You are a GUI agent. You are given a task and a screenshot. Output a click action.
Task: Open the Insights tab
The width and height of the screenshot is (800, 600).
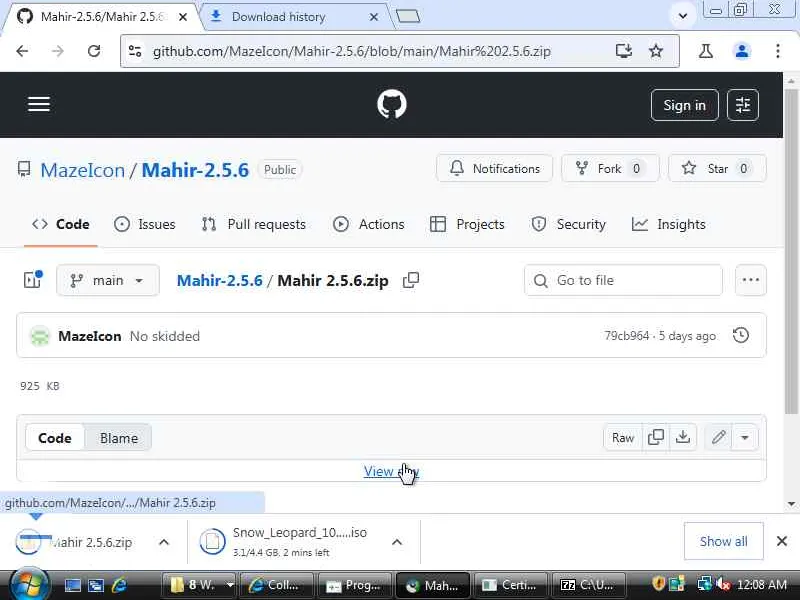pos(668,224)
